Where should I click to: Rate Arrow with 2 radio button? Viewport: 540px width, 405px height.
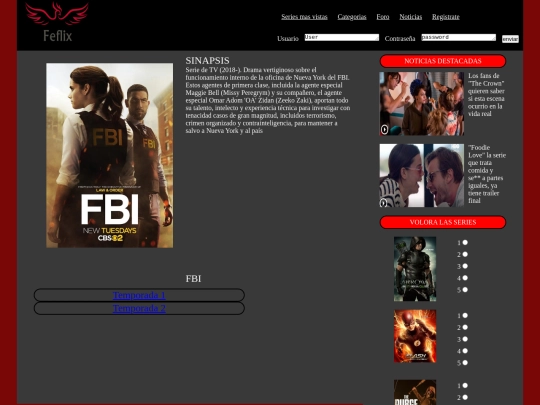pos(465,254)
